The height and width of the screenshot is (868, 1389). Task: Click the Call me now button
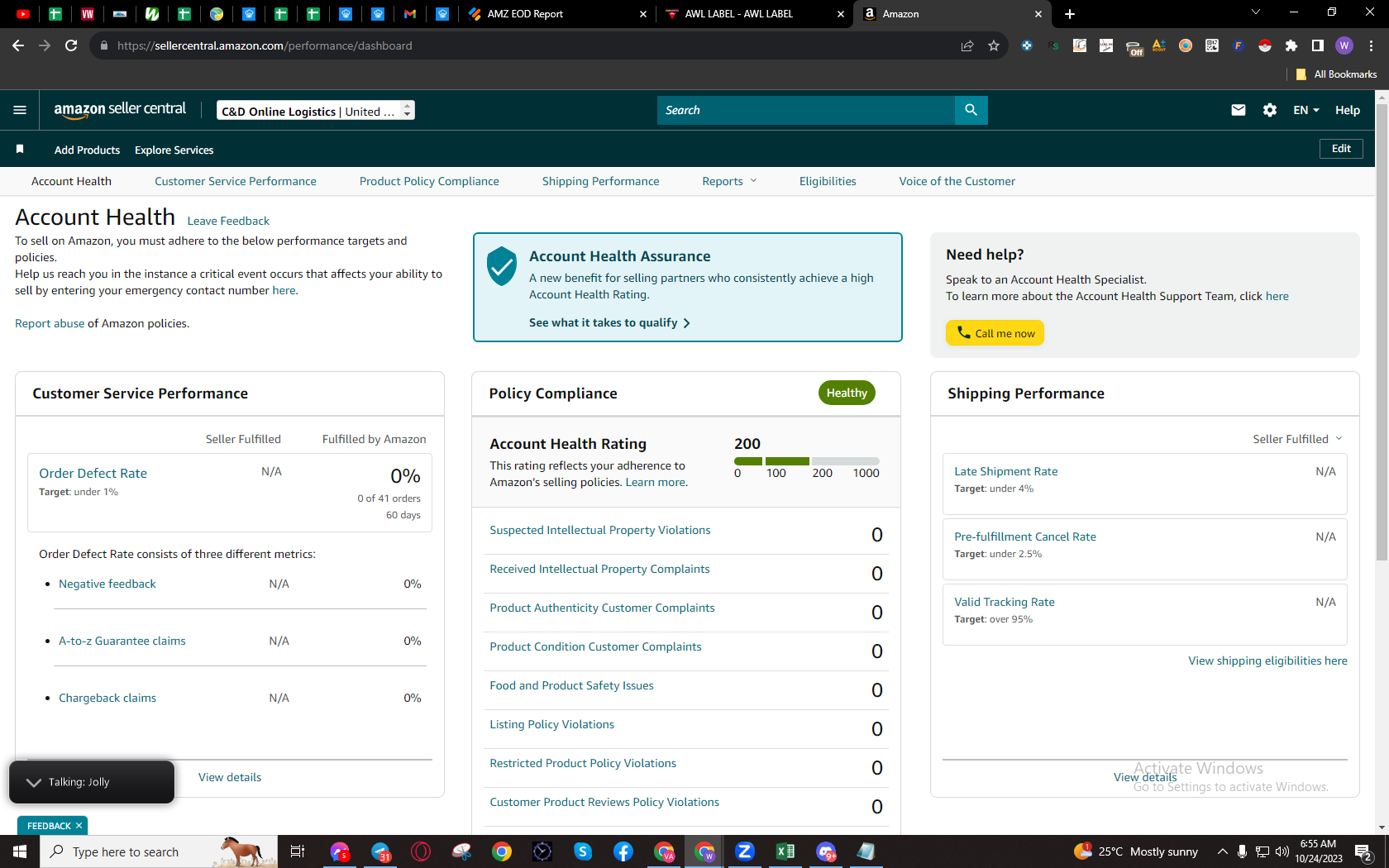click(995, 332)
